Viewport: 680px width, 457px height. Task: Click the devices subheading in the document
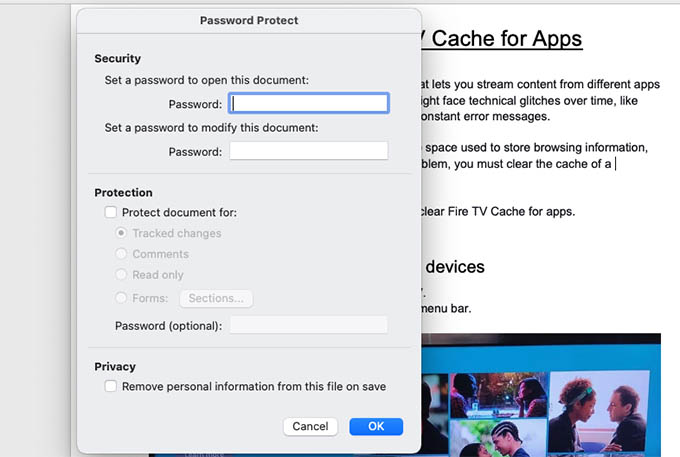click(x=454, y=267)
